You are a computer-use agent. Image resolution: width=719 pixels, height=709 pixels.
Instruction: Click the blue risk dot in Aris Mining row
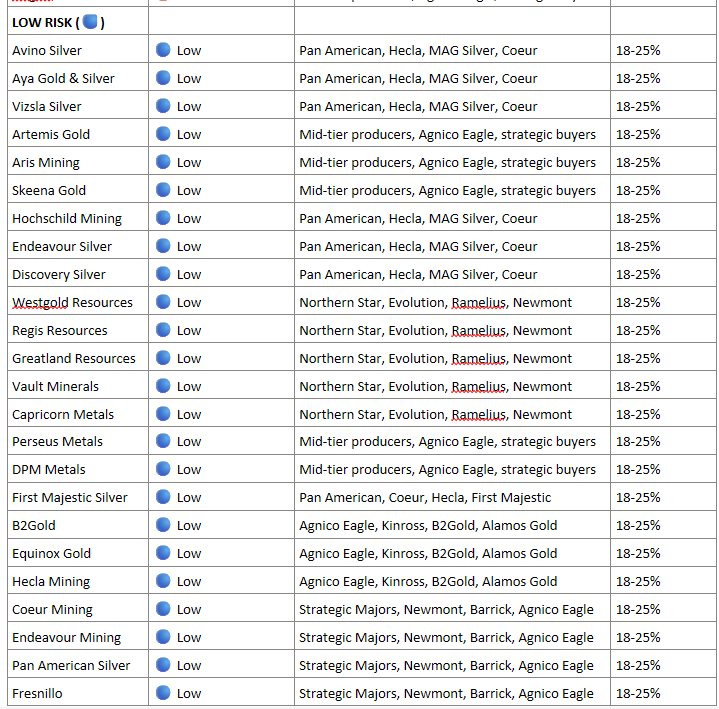click(x=163, y=161)
